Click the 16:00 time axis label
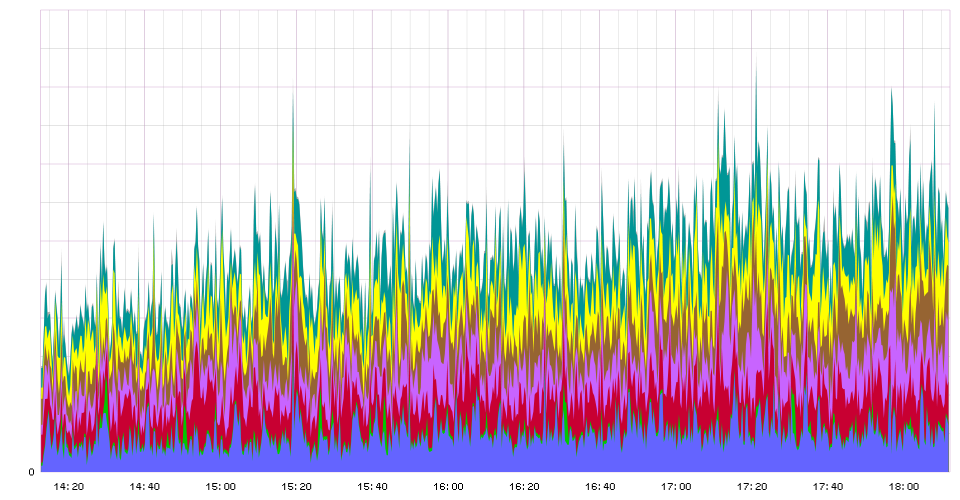This screenshot has height=500, width=960. 448,487
